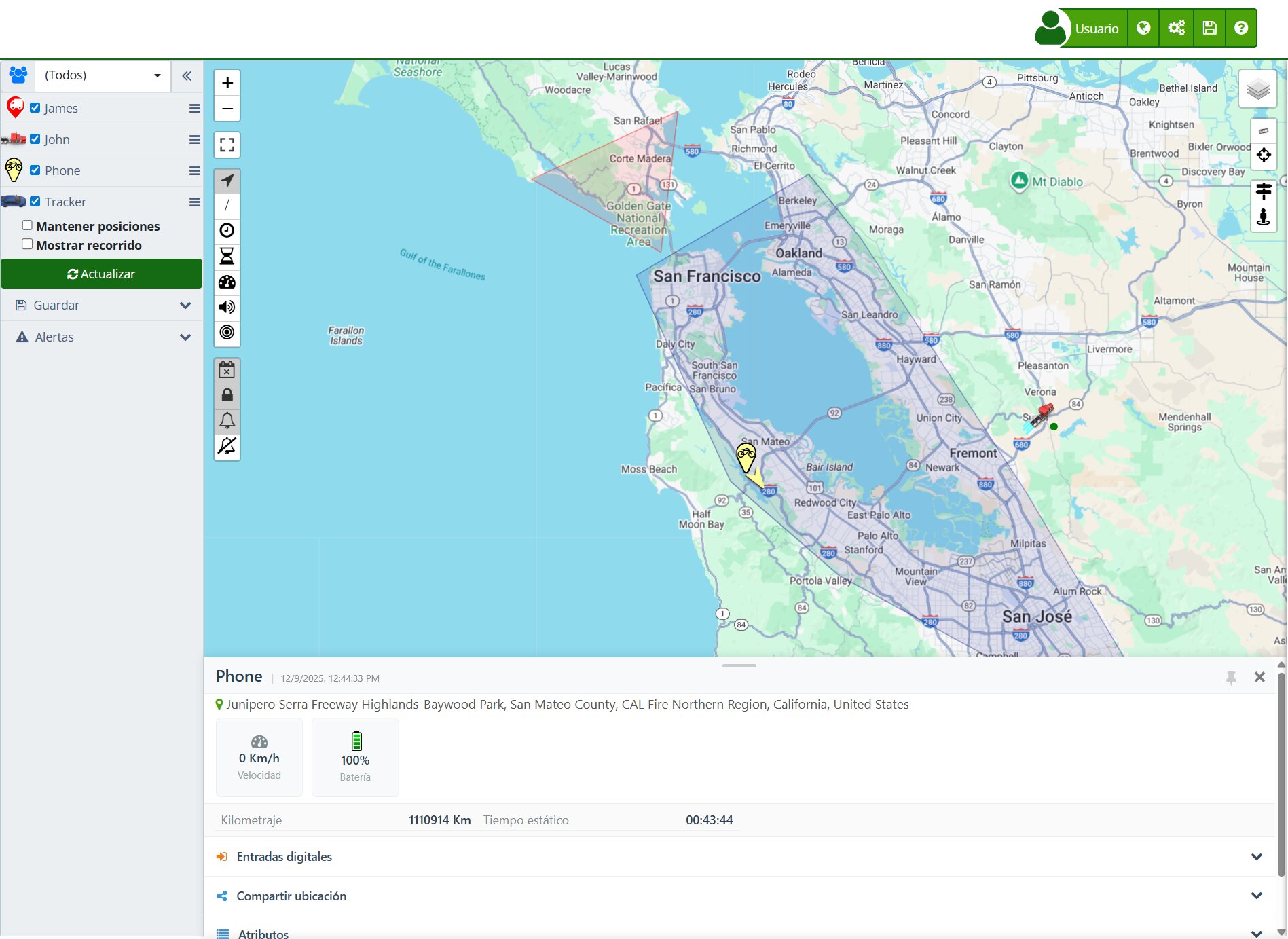Screen dimensions: 1288x939
Task: Click the sound speaker icon
Action: click(x=227, y=307)
